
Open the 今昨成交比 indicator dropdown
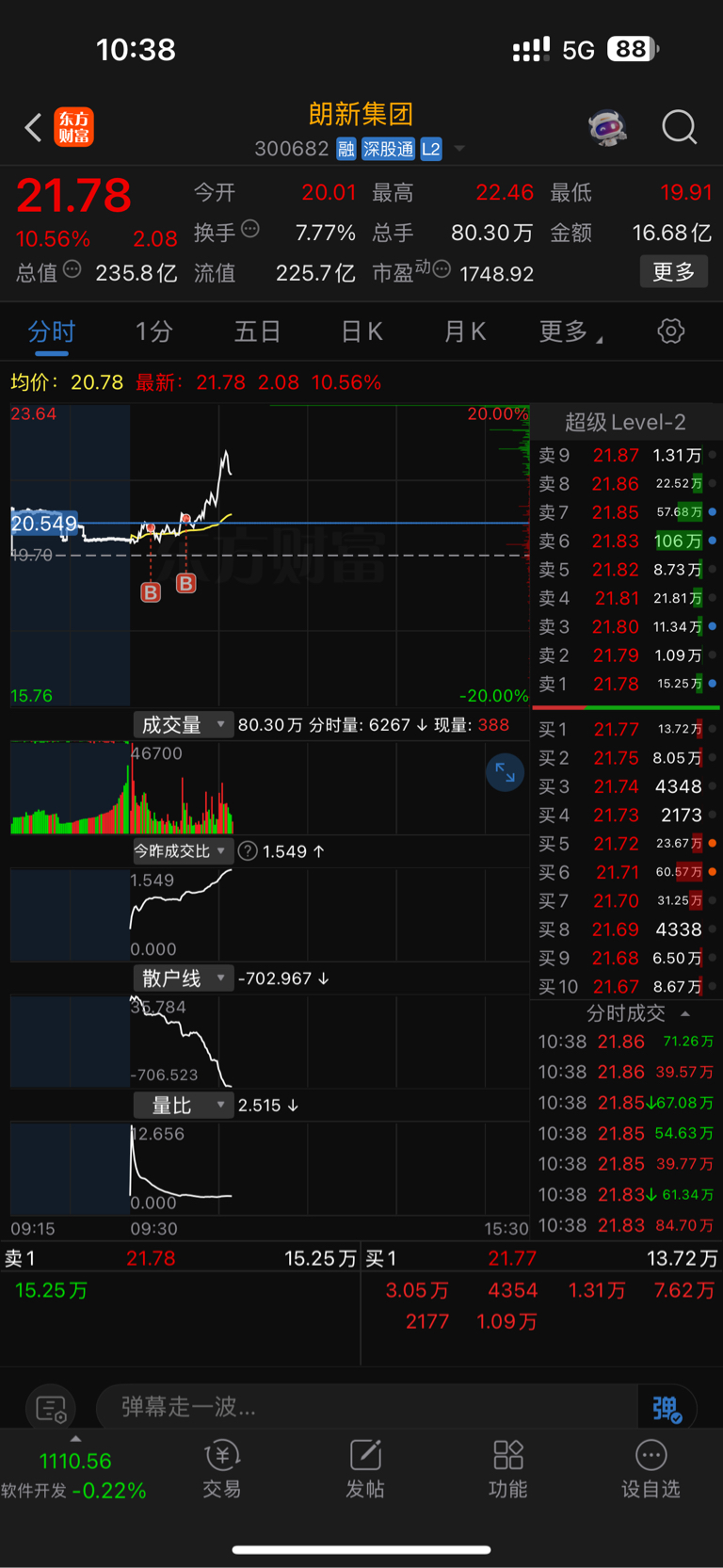(182, 851)
